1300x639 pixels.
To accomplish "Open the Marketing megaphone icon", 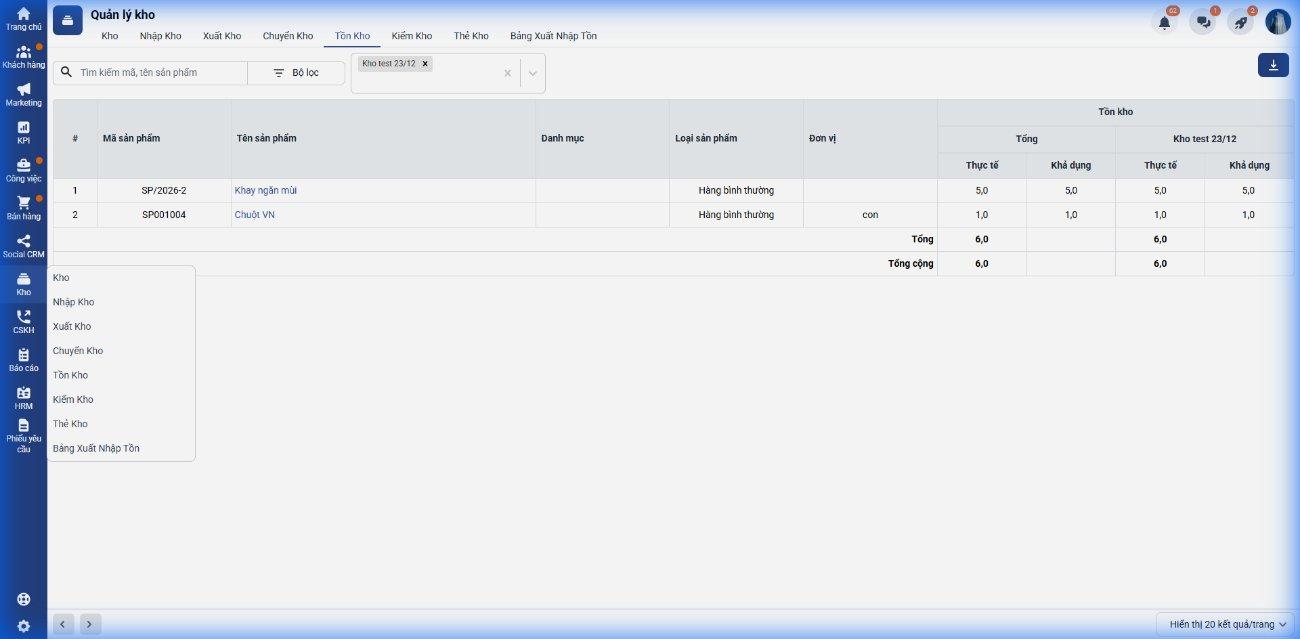I will pos(23,89).
